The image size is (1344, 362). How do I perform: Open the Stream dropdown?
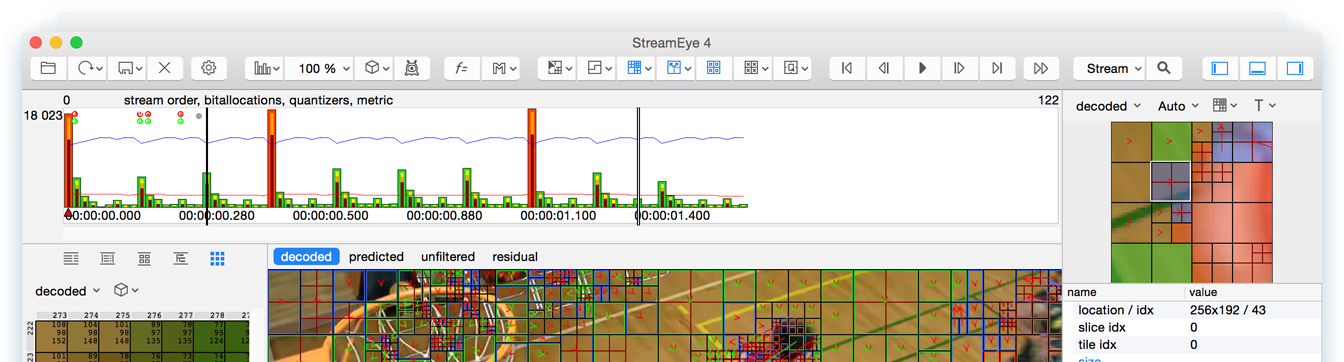coord(1109,68)
